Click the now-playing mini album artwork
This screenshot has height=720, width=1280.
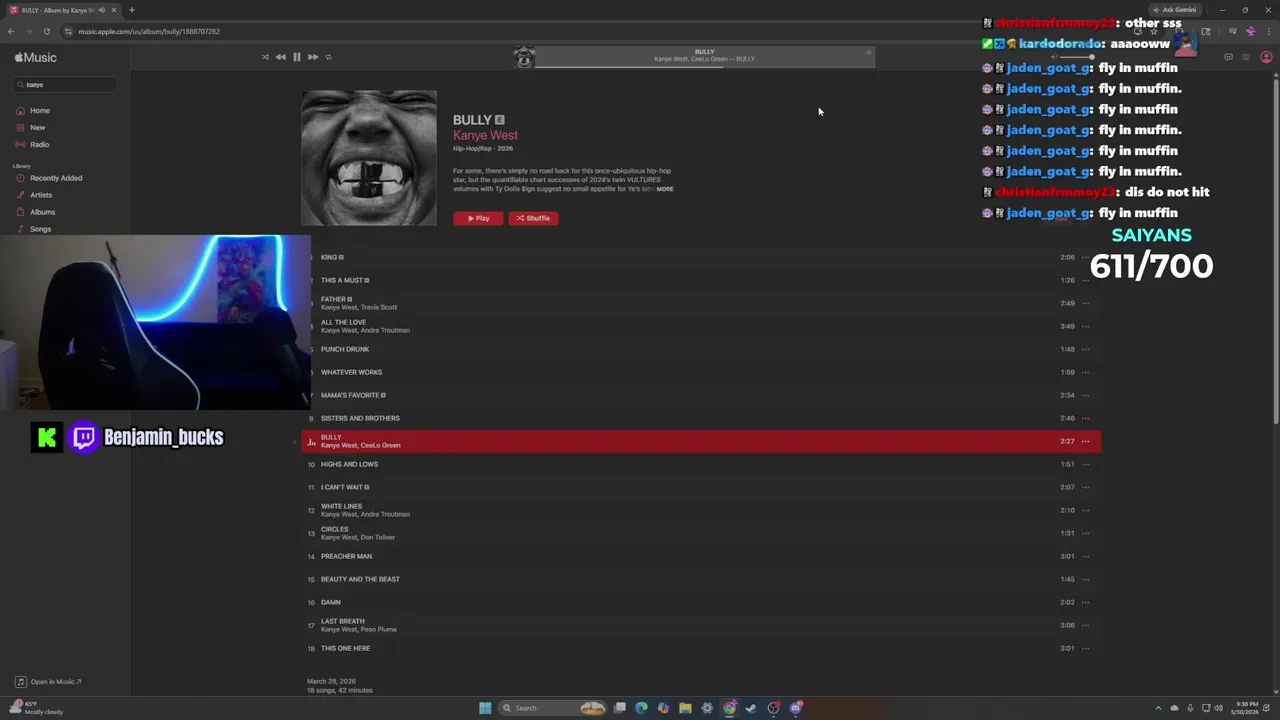tap(524, 57)
